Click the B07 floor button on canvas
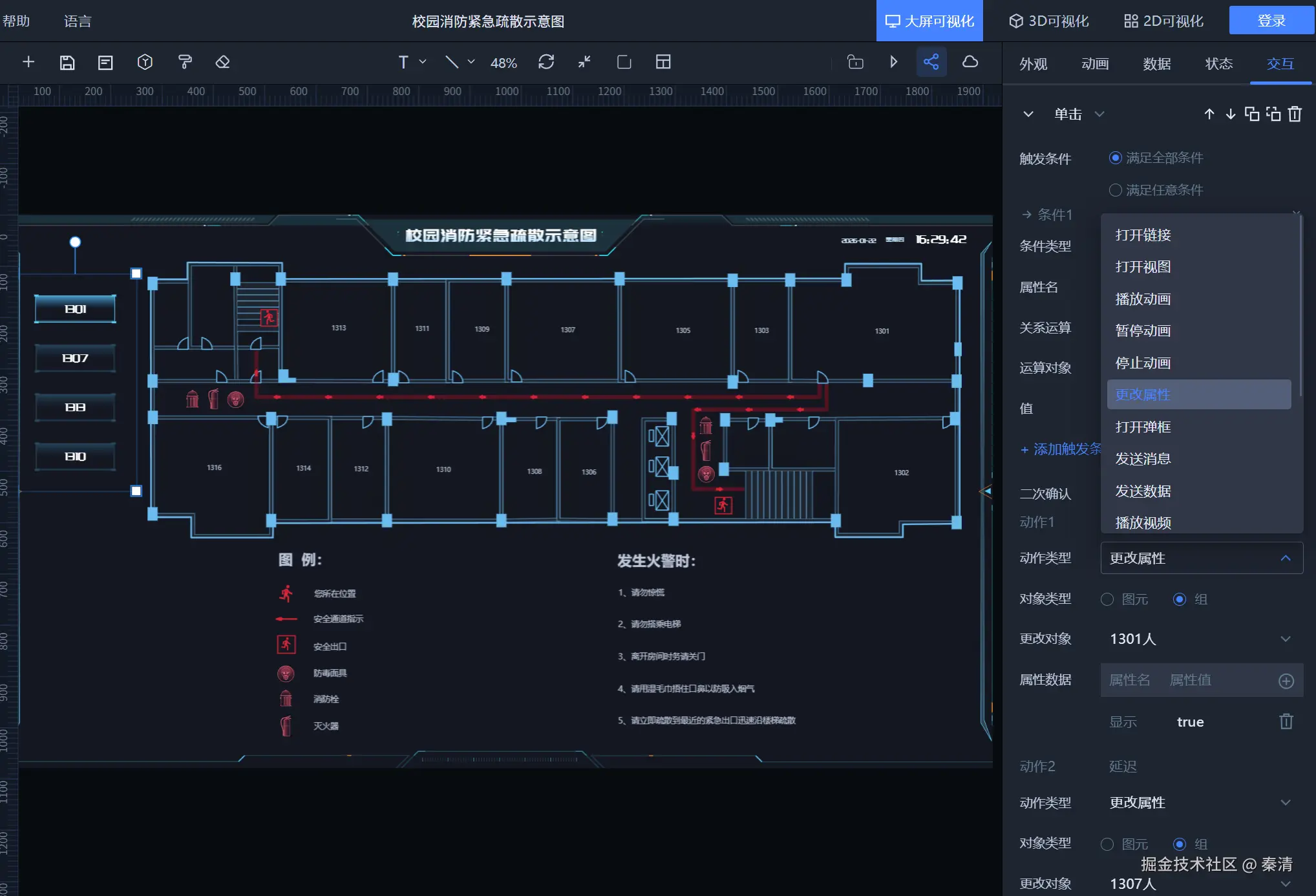This screenshot has width=1316, height=896. 75,358
